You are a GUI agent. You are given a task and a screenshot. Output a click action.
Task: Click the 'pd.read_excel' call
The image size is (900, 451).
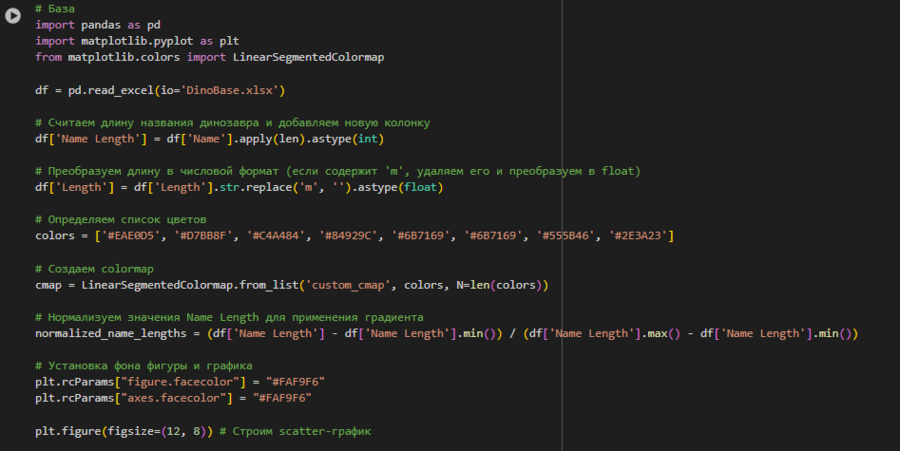click(x=111, y=90)
